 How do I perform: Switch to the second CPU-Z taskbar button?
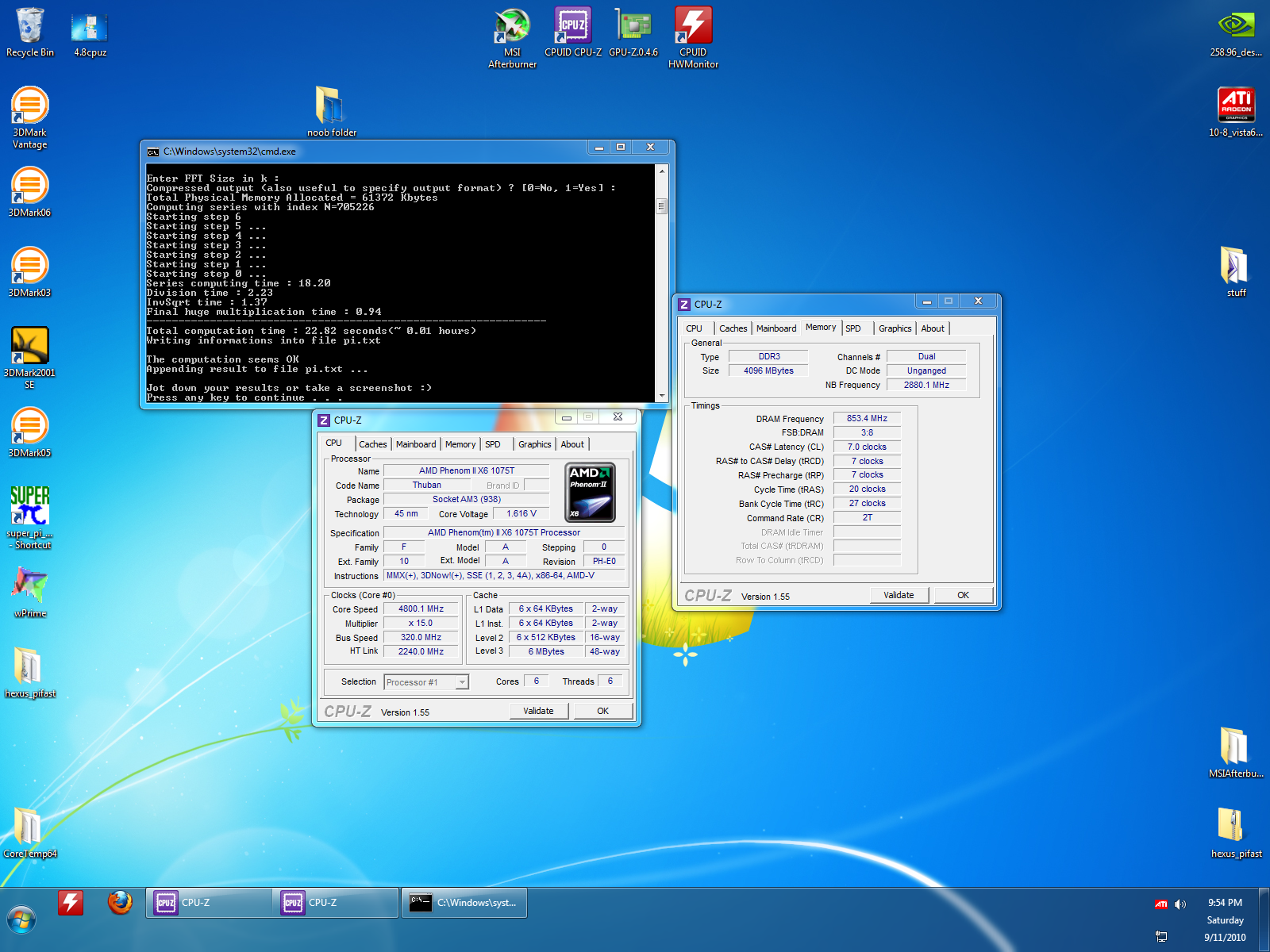pyautogui.click(x=336, y=903)
